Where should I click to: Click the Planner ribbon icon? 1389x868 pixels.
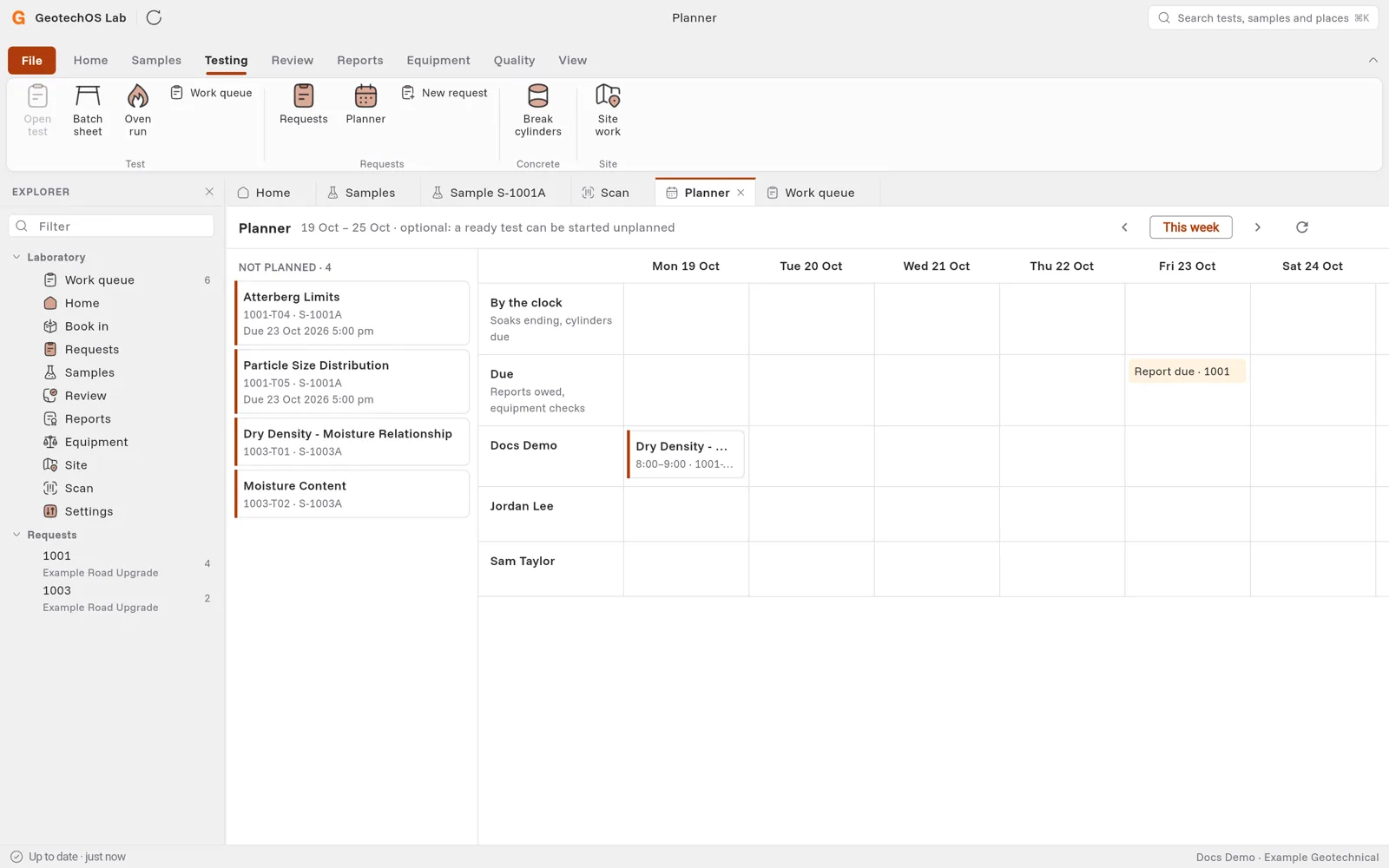pos(365,105)
